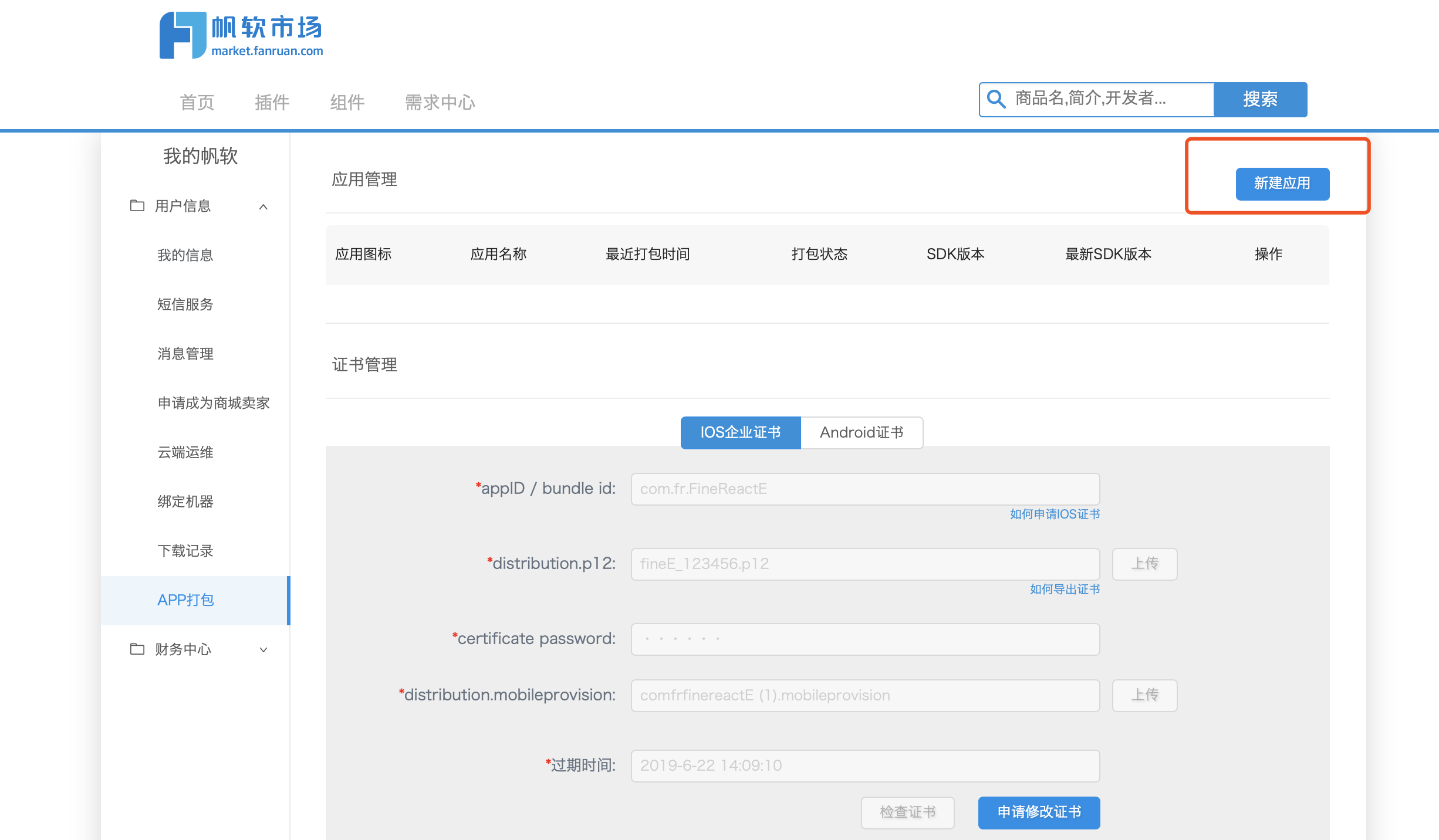Open the 如何申请IOS证书 help link
The height and width of the screenshot is (840, 1439).
[1055, 514]
